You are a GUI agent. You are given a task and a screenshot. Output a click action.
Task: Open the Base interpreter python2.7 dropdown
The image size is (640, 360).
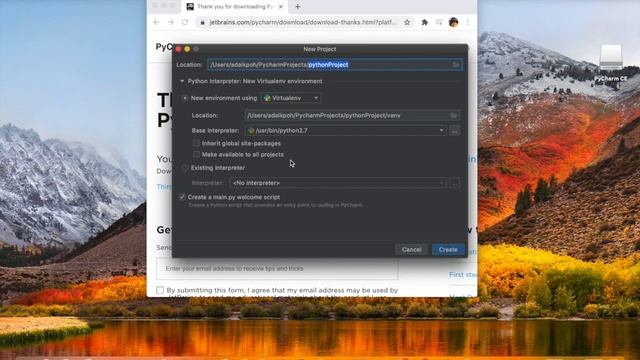pyautogui.click(x=345, y=131)
